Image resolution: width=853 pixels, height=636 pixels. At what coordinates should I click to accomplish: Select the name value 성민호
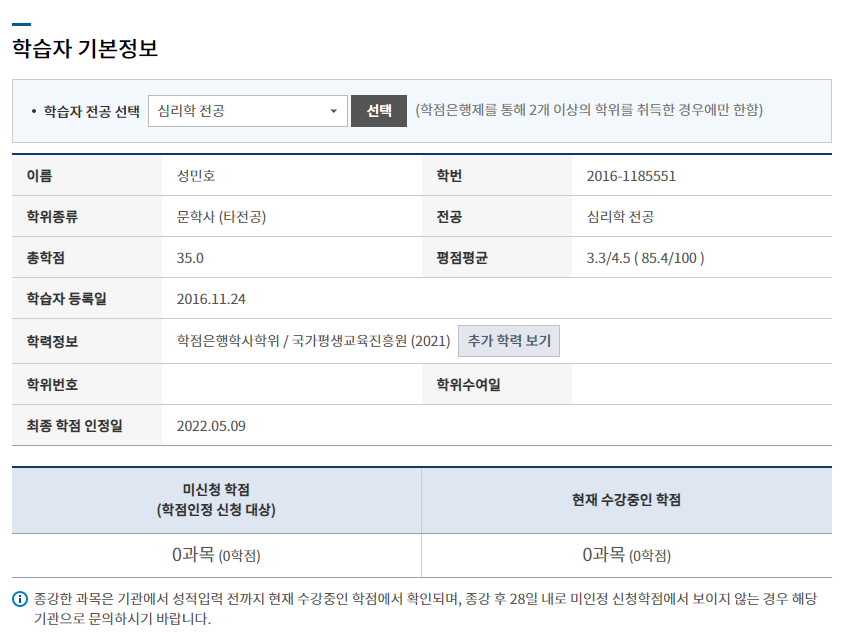[196, 176]
